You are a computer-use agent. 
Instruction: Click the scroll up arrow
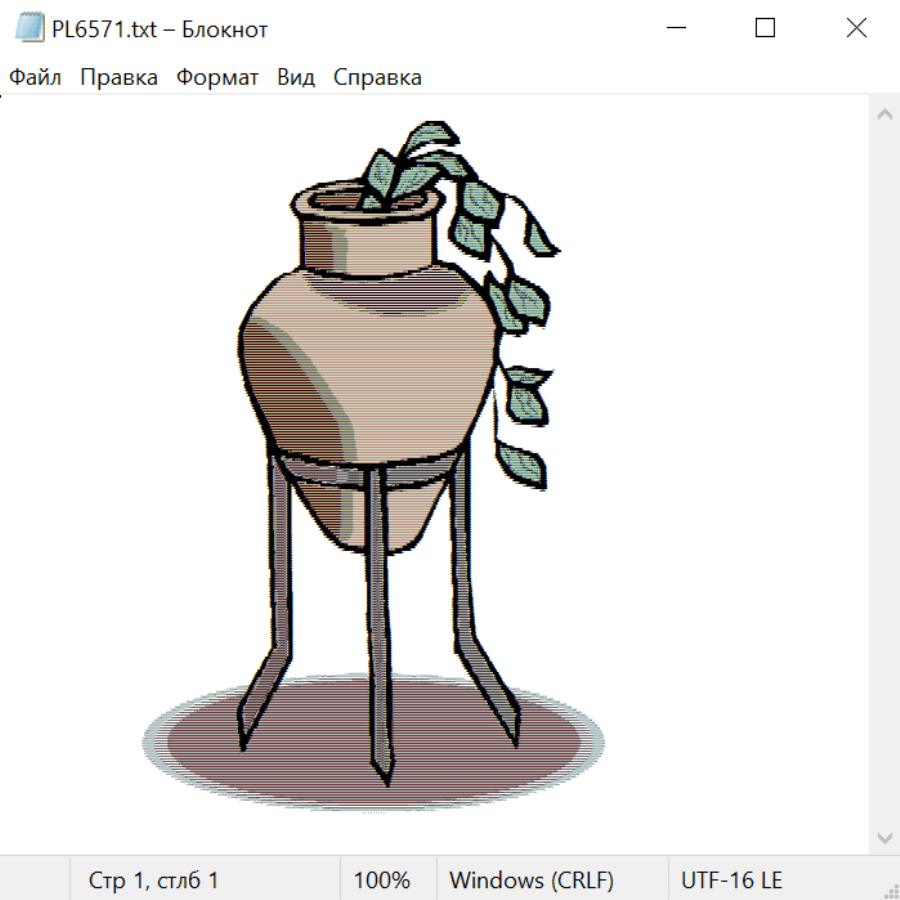(884, 114)
